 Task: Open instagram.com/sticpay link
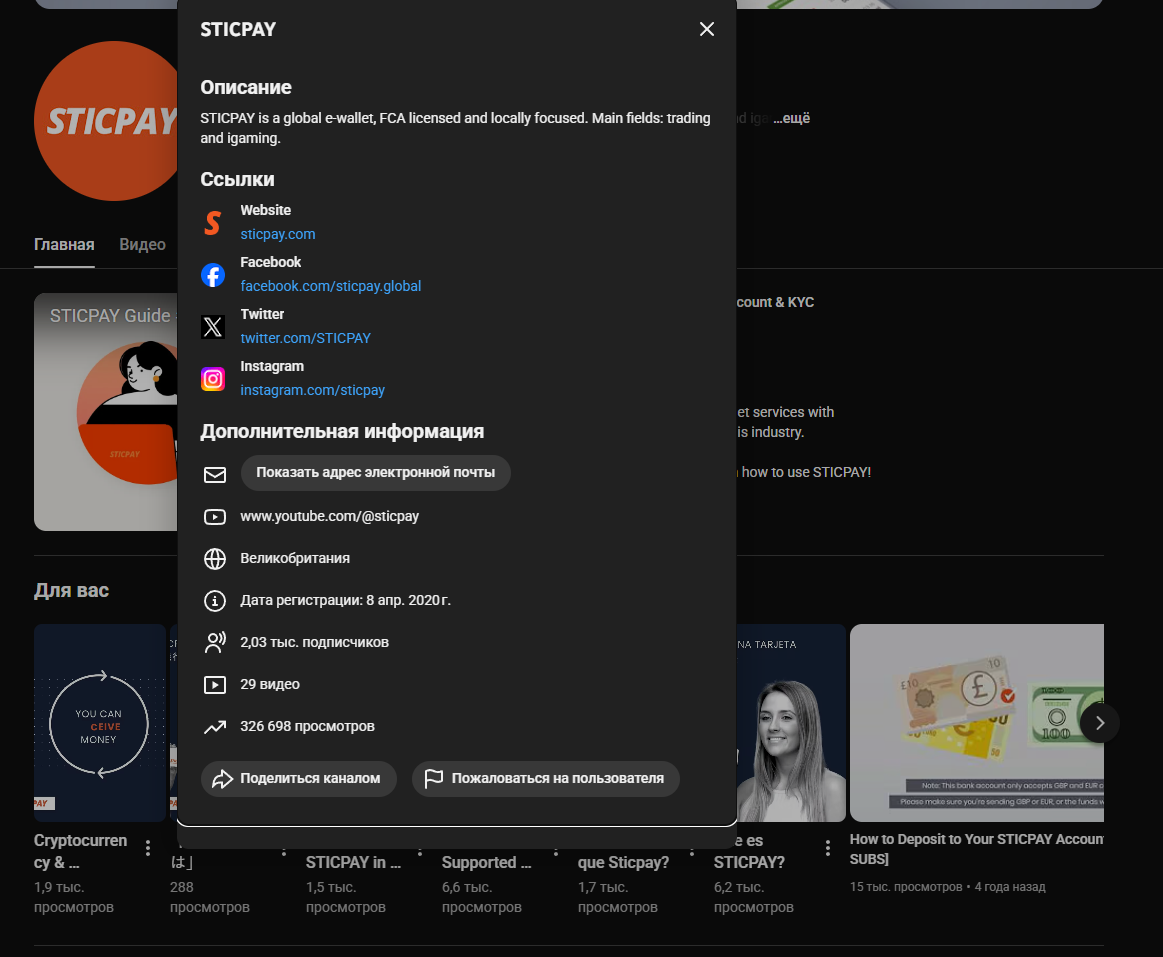(x=312, y=389)
